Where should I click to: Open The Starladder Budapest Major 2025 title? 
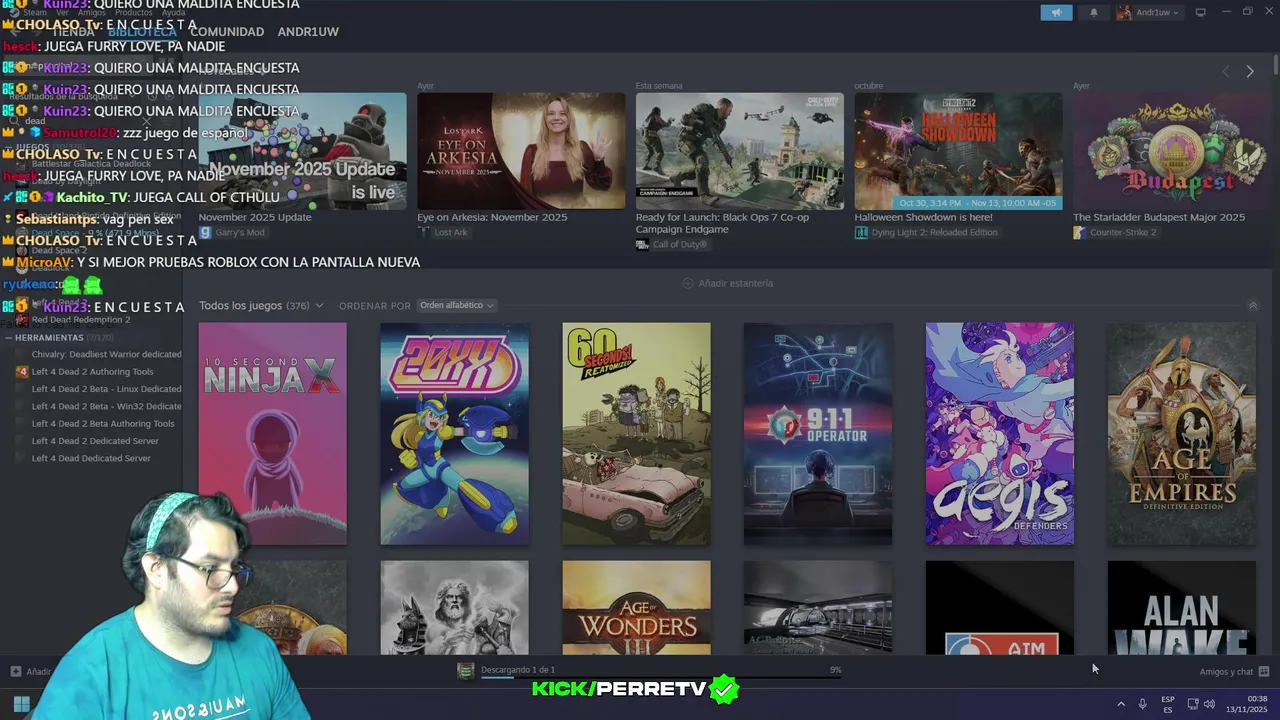point(1159,217)
